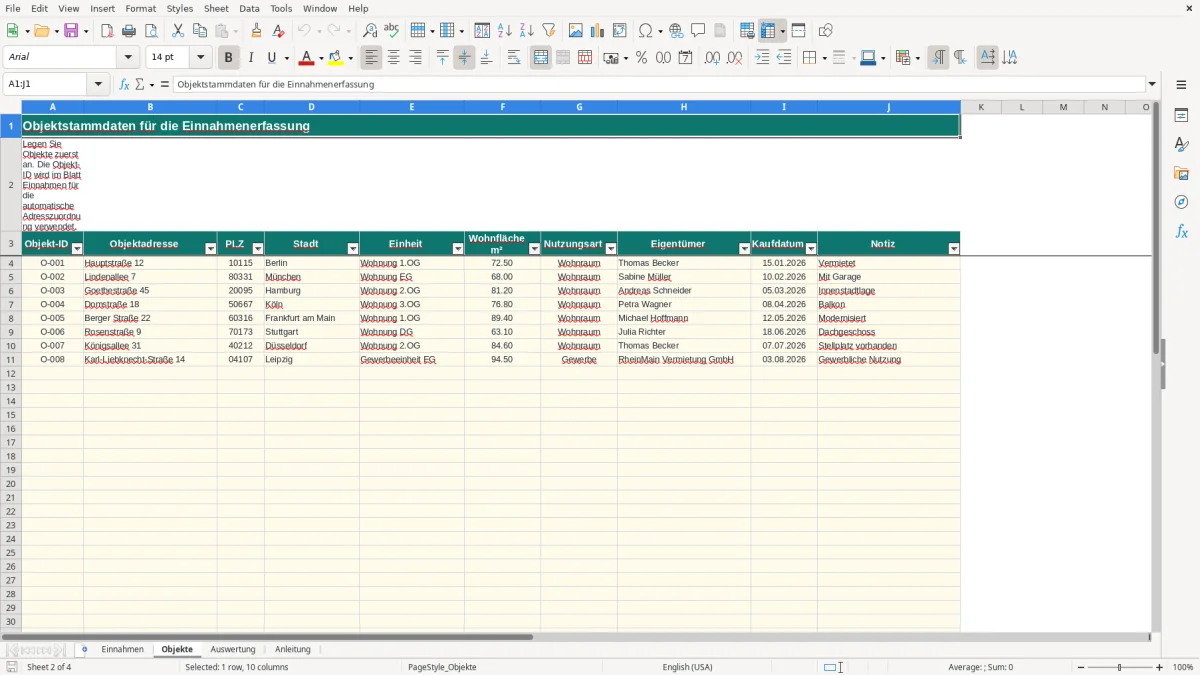This screenshot has height=675, width=1200.
Task: Add Decimal Place icon
Action: (x=712, y=58)
